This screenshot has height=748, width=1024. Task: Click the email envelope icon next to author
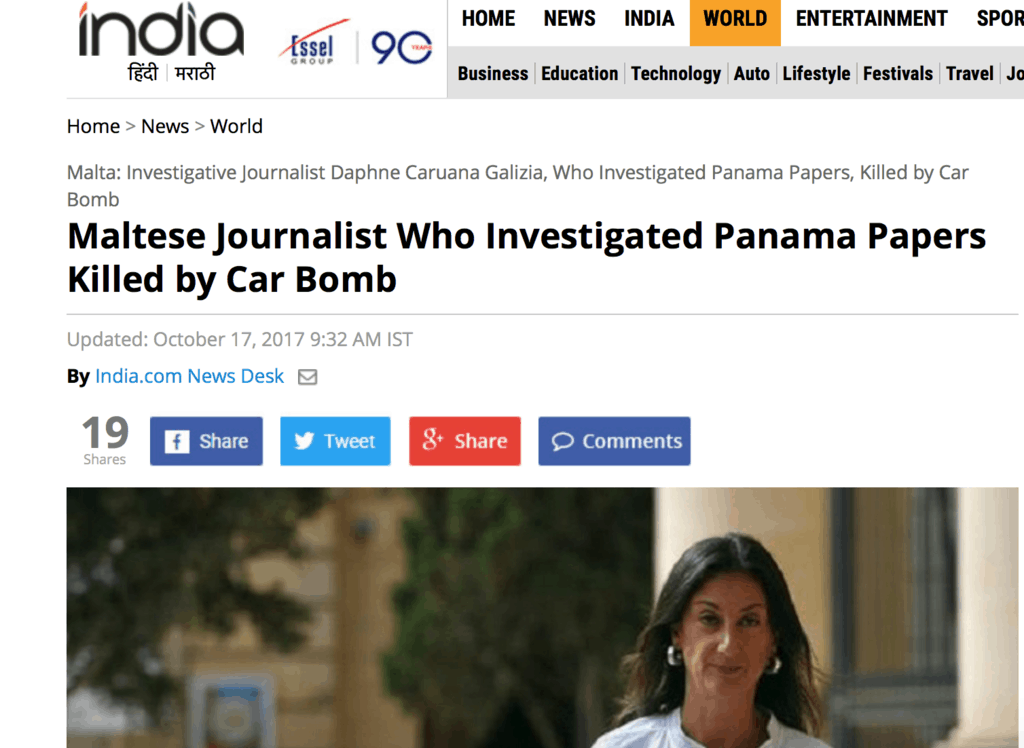coord(308,377)
